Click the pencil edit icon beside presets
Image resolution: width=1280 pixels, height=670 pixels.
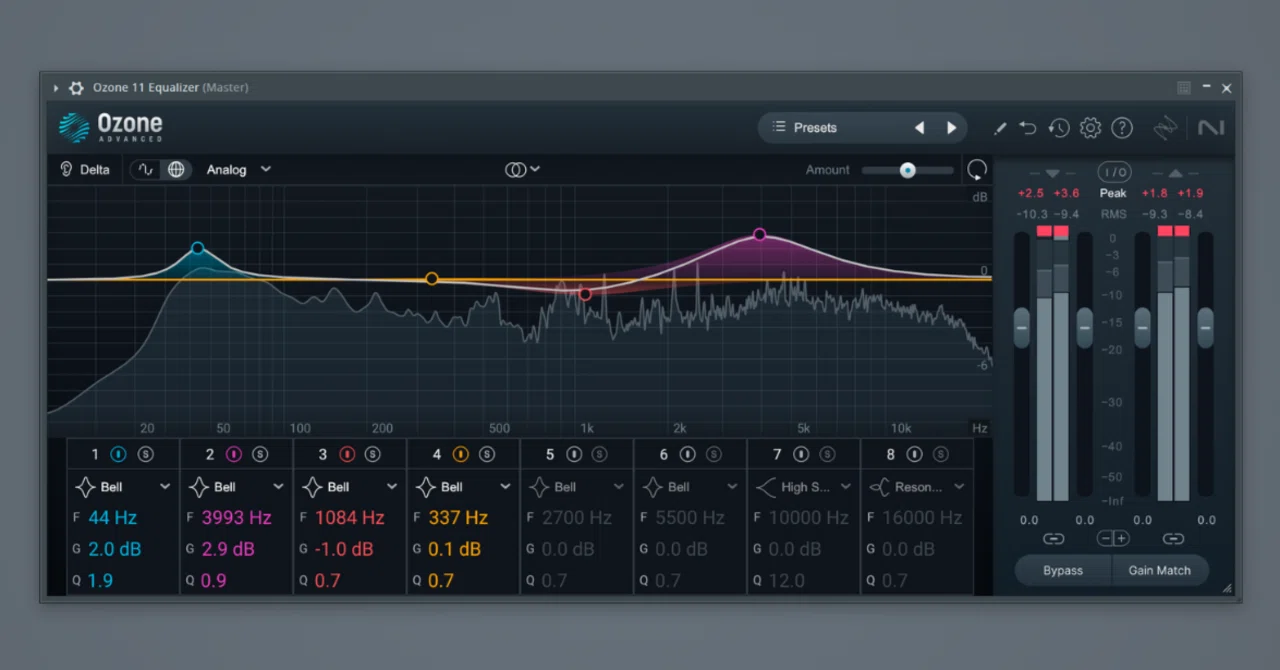pos(999,128)
